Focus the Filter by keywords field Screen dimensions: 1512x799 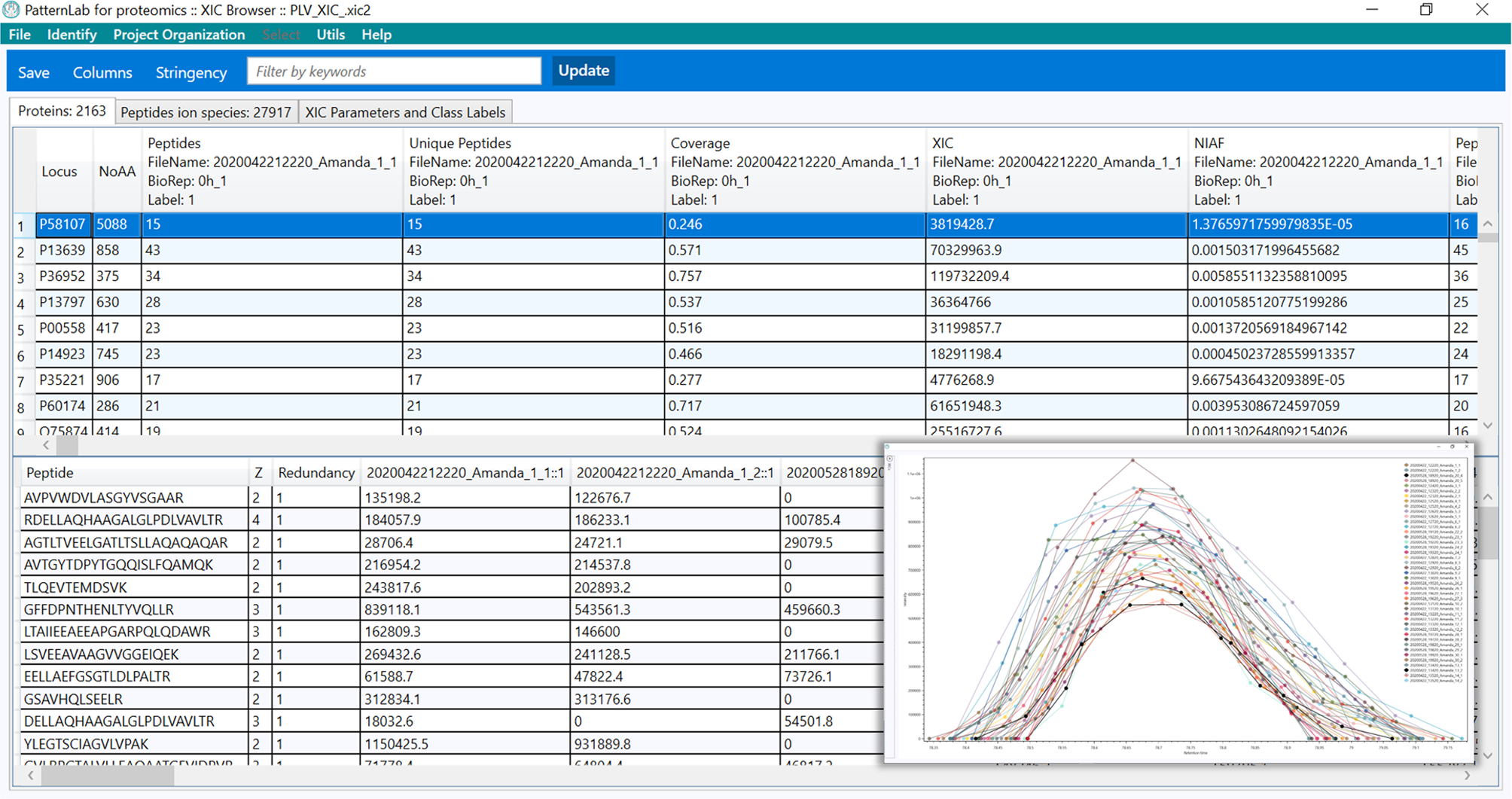pos(394,71)
